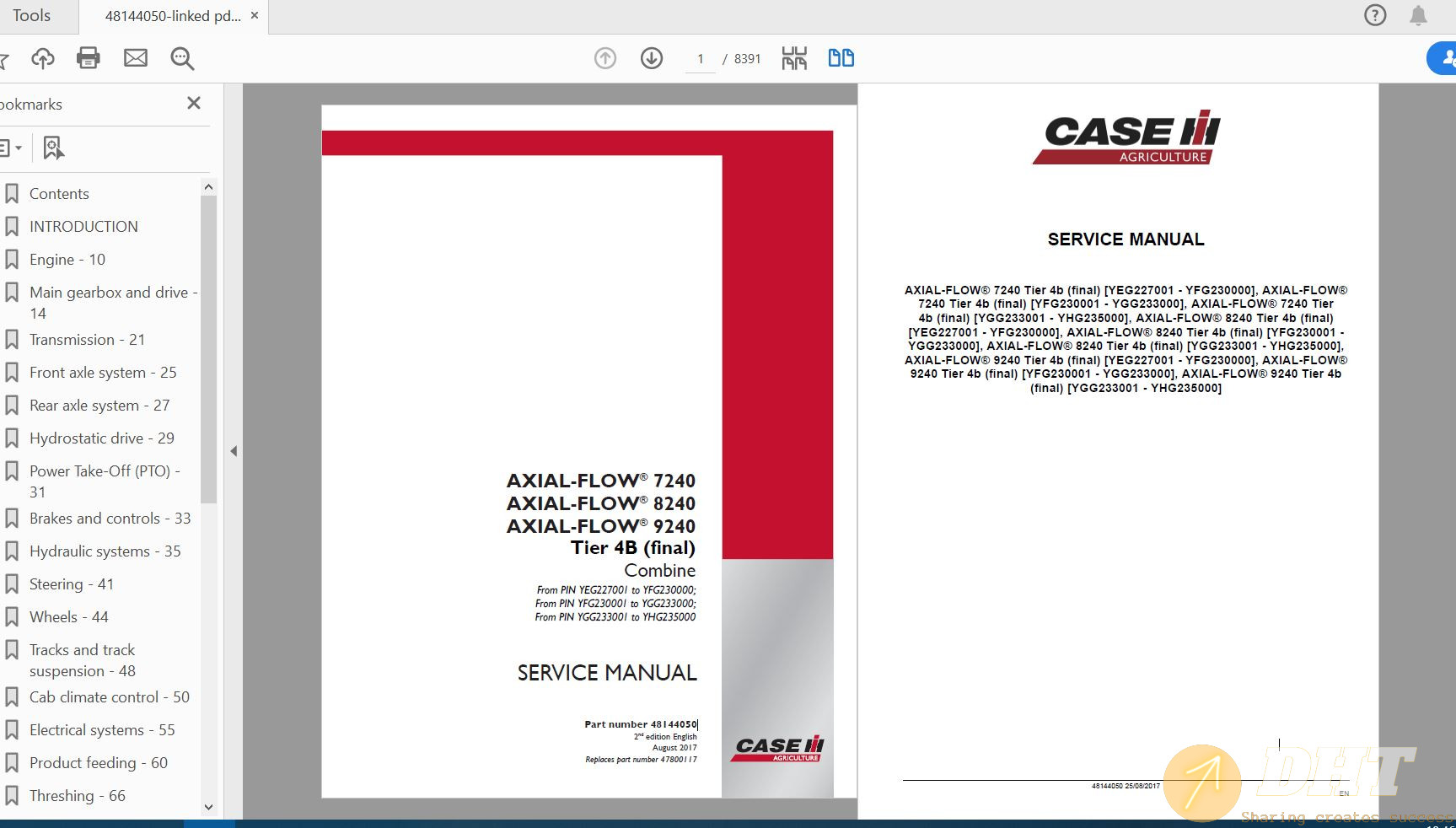1456x828 pixels.
Task: Click the bookmark icon beside Rear axle system
Action: [12, 406]
